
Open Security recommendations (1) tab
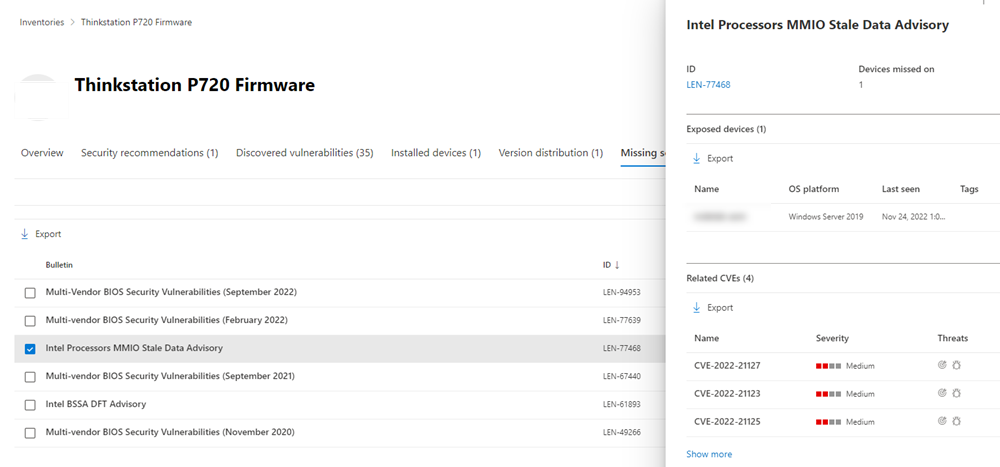[150, 153]
